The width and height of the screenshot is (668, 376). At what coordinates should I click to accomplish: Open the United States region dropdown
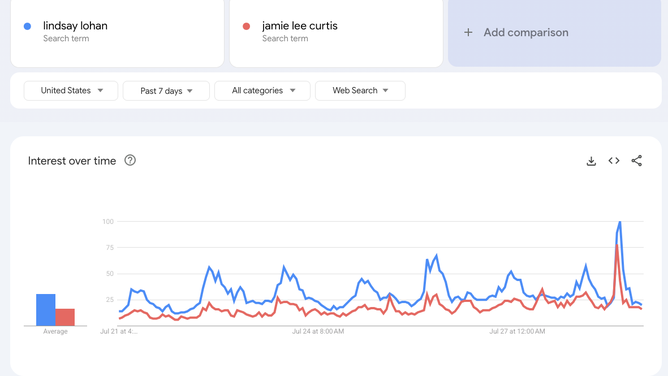(x=71, y=91)
